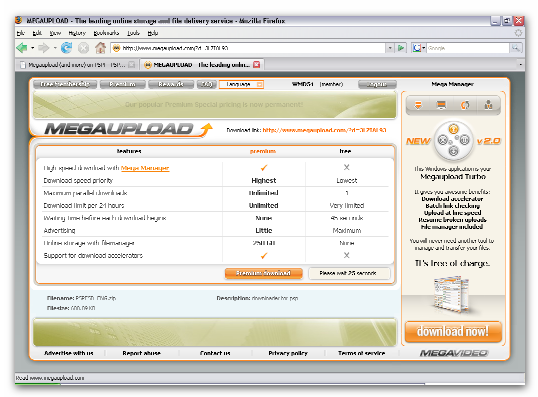
Task: Click the Logout button
Action: tap(377, 84)
